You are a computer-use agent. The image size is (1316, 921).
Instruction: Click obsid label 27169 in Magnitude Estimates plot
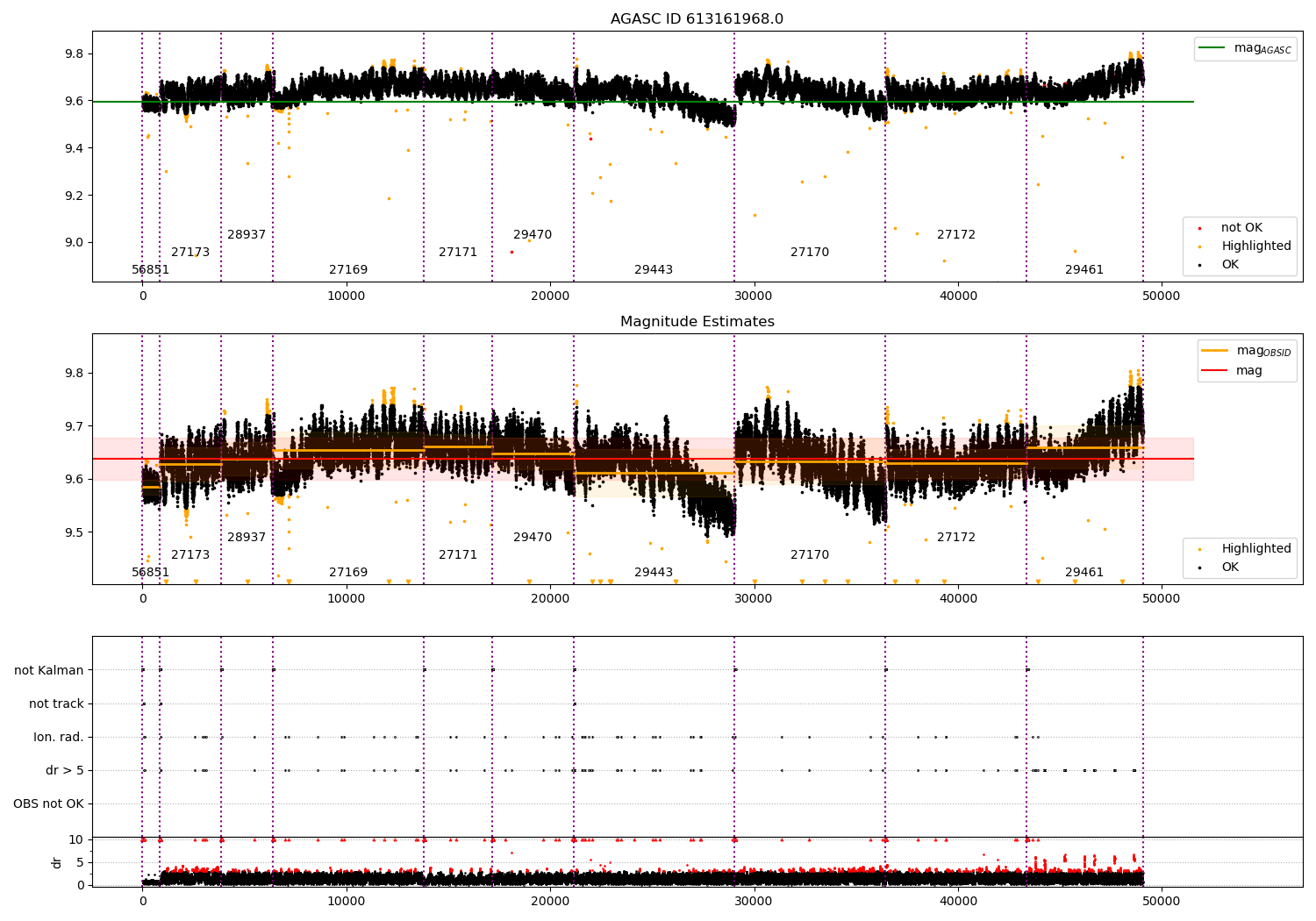(x=348, y=573)
